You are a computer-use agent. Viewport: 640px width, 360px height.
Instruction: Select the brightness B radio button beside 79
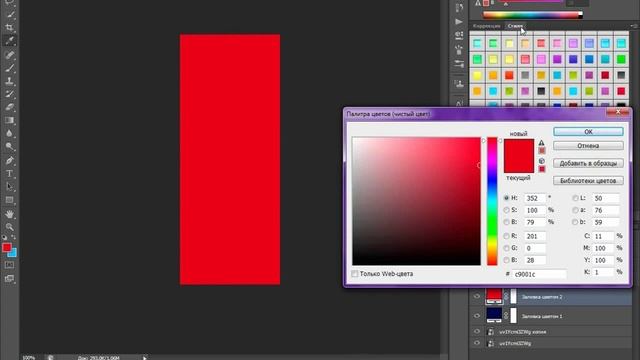(506, 222)
